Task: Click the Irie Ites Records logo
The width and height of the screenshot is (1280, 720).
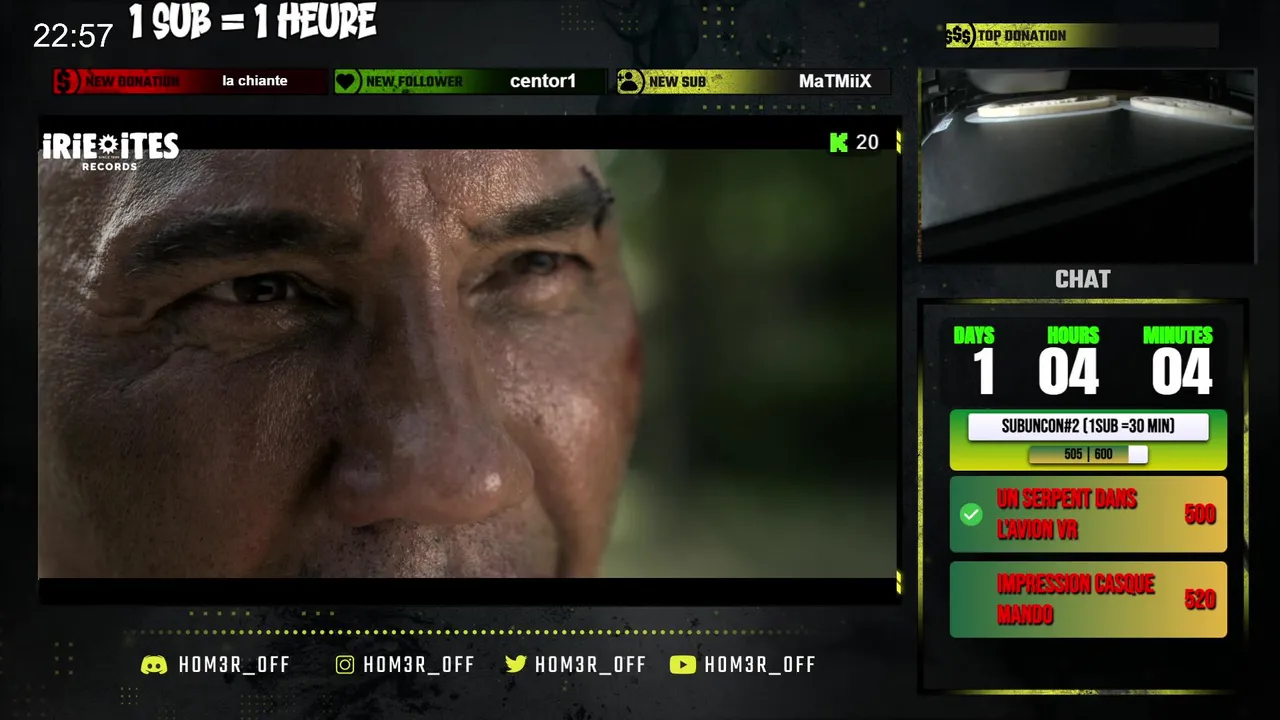Action: click(x=110, y=151)
